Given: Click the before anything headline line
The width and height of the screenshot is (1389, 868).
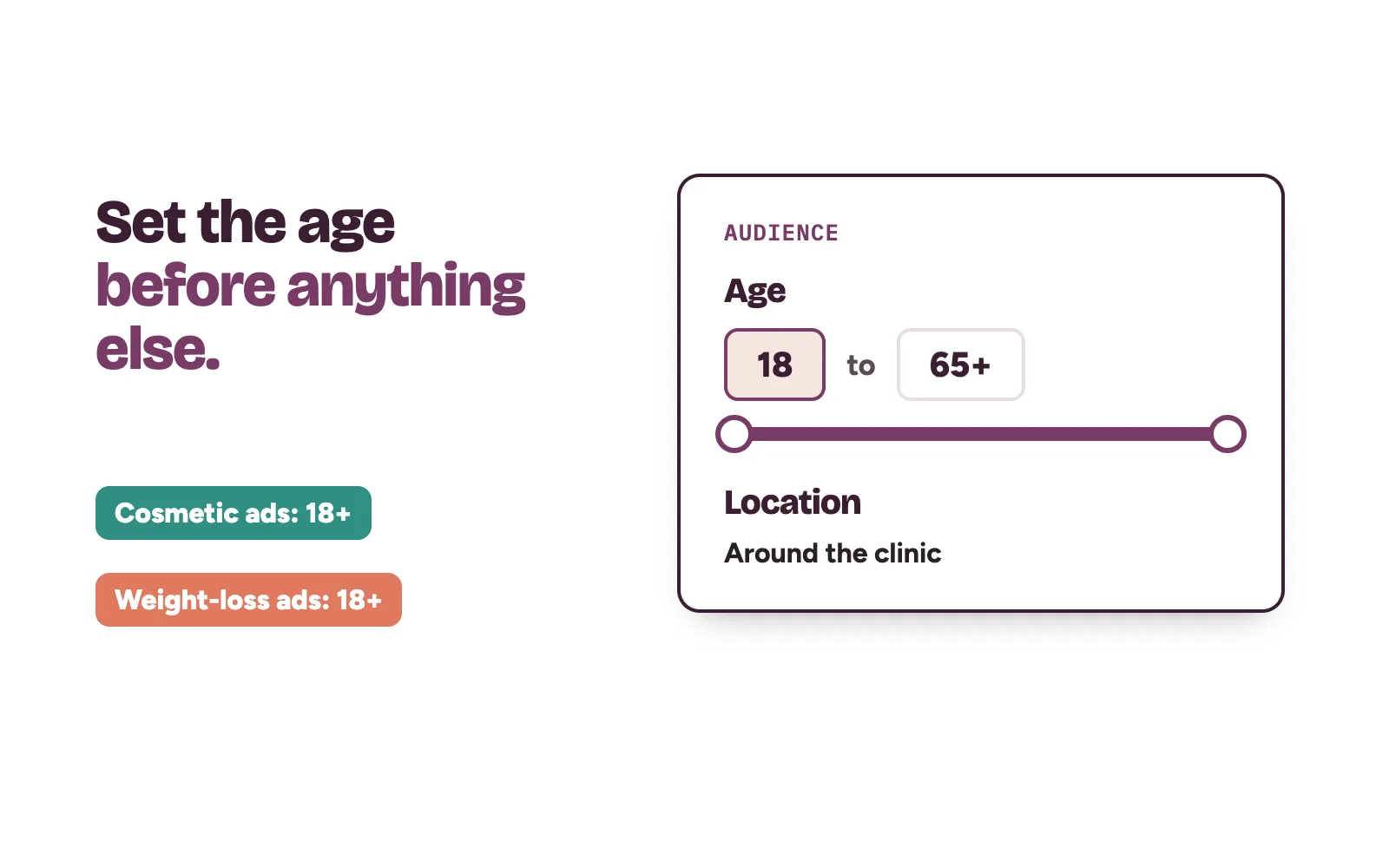Looking at the screenshot, I should coord(310,286).
